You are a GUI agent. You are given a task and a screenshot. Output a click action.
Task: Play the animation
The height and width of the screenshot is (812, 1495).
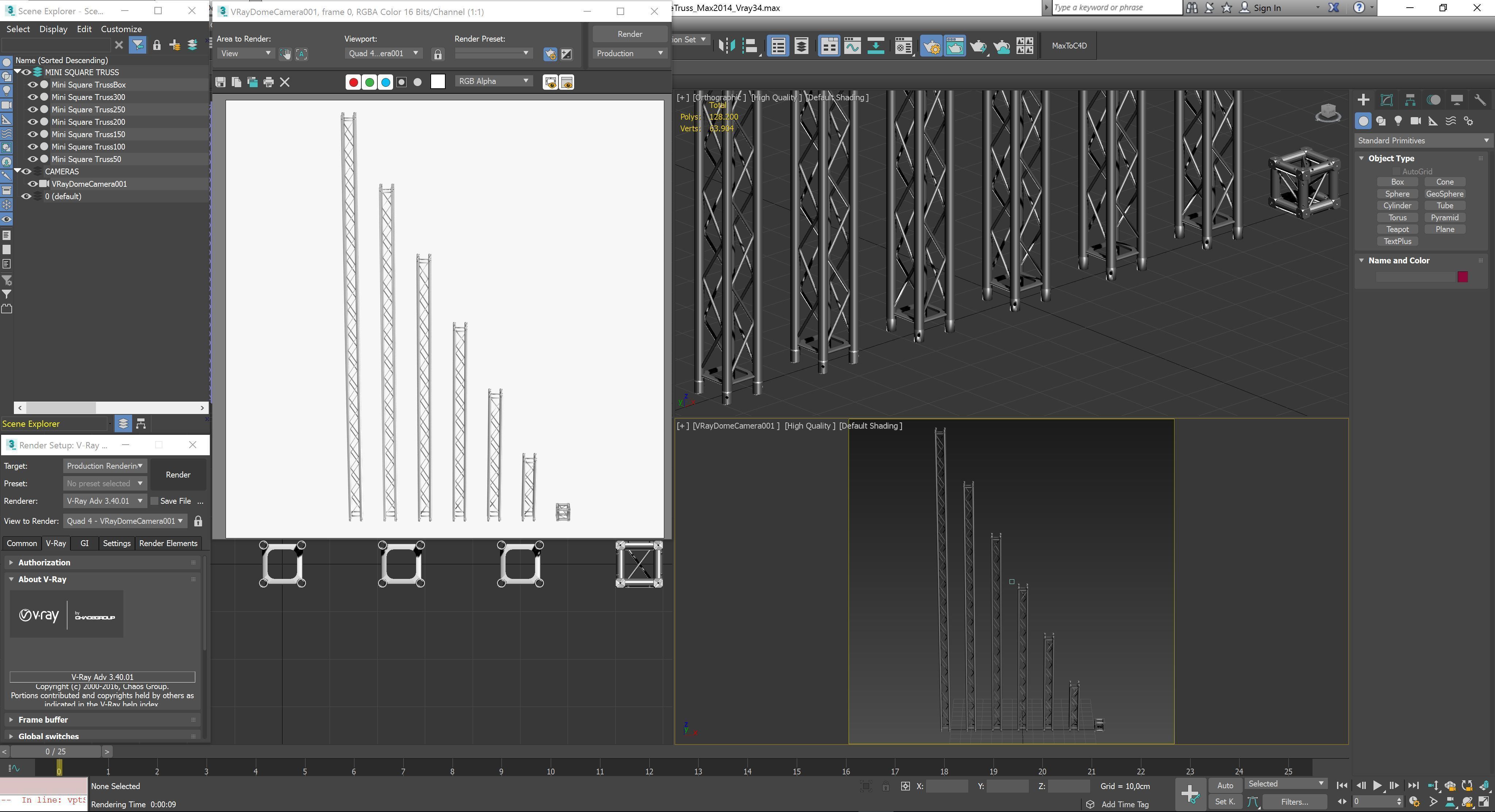pyautogui.click(x=1377, y=785)
